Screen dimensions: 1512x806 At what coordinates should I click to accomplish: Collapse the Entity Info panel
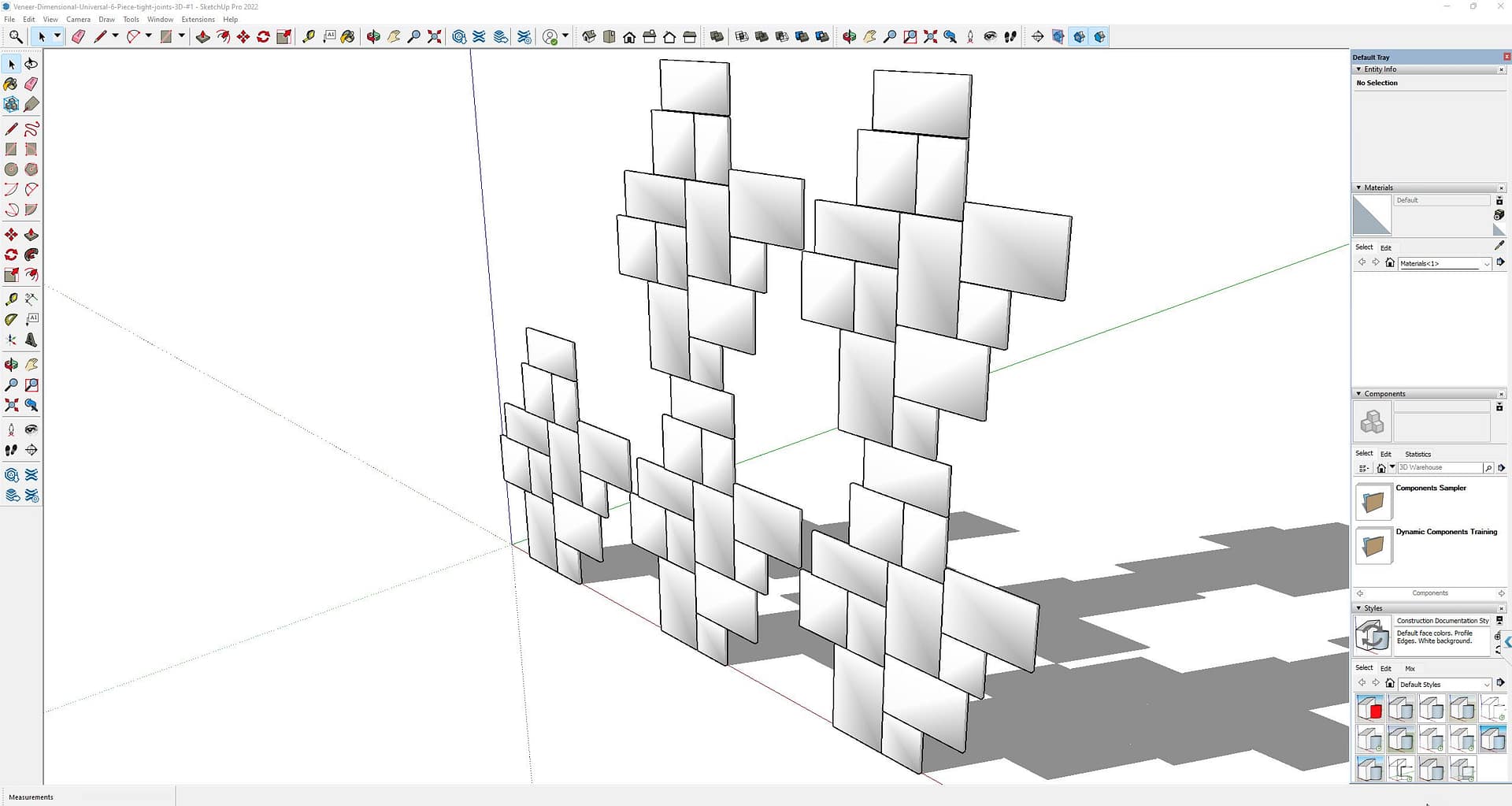[1358, 69]
